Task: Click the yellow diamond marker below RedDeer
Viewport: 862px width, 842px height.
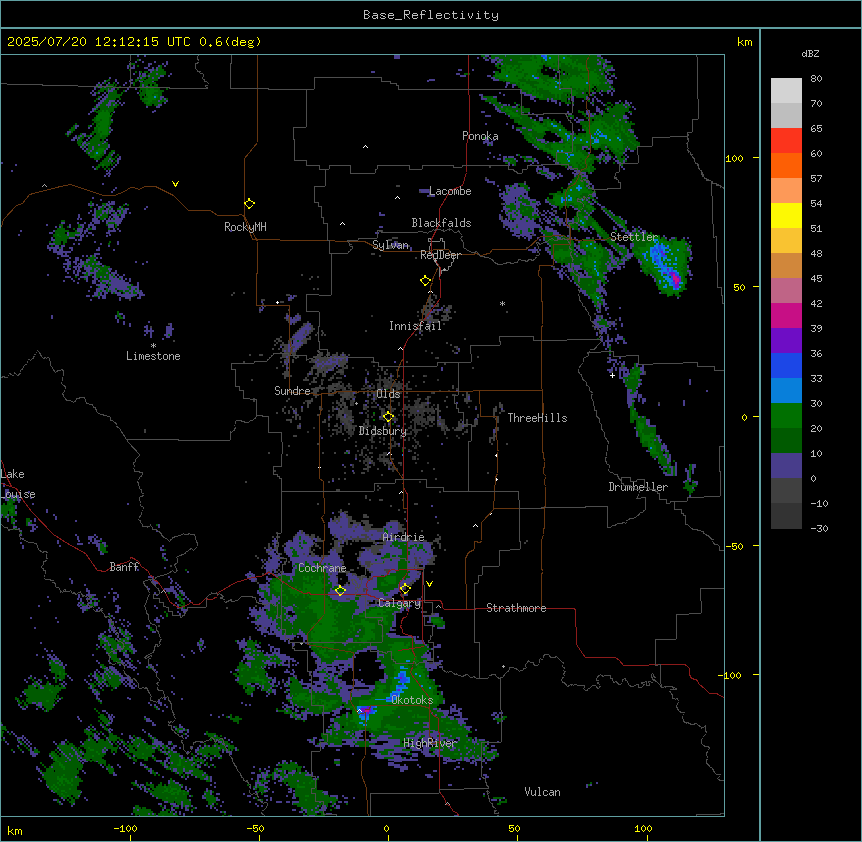Action: click(426, 281)
